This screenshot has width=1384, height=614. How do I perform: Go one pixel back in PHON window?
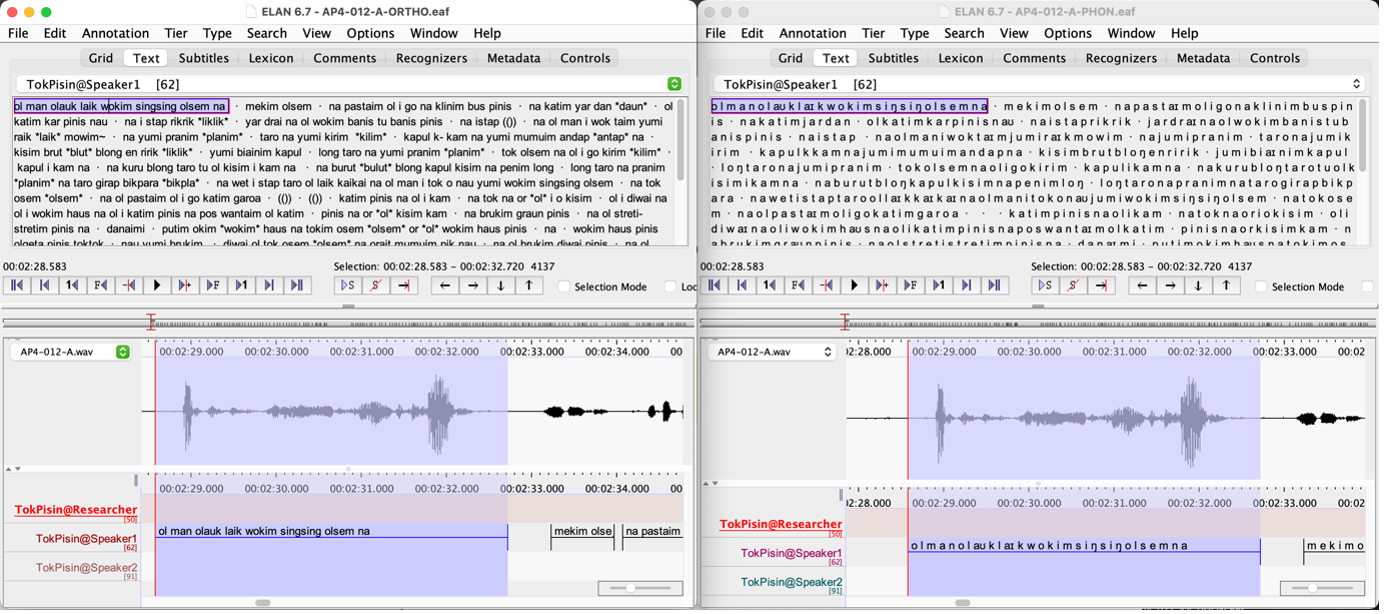point(826,286)
